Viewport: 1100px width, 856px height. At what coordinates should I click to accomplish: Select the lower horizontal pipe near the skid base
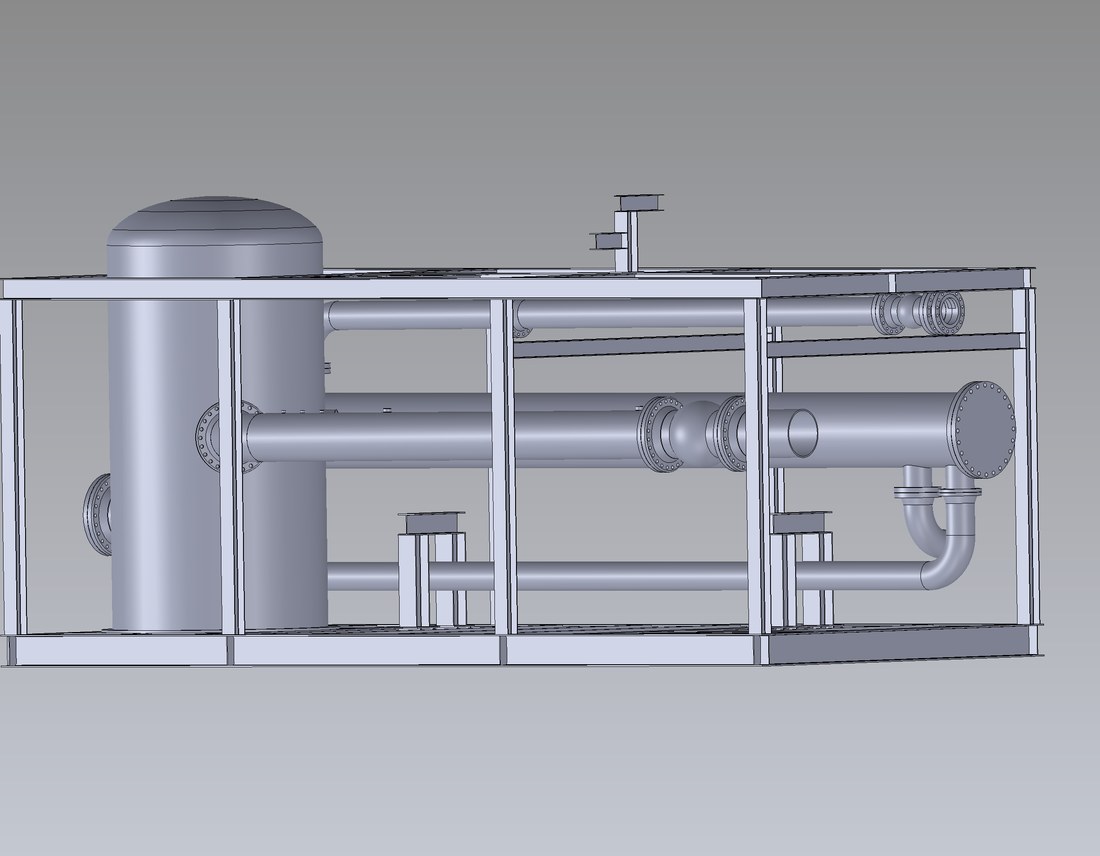624,575
